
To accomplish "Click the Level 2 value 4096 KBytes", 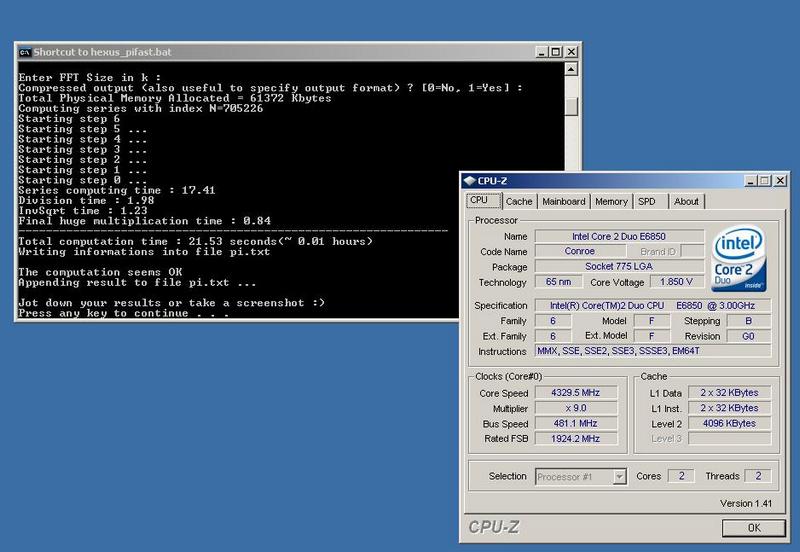I will tap(730, 423).
